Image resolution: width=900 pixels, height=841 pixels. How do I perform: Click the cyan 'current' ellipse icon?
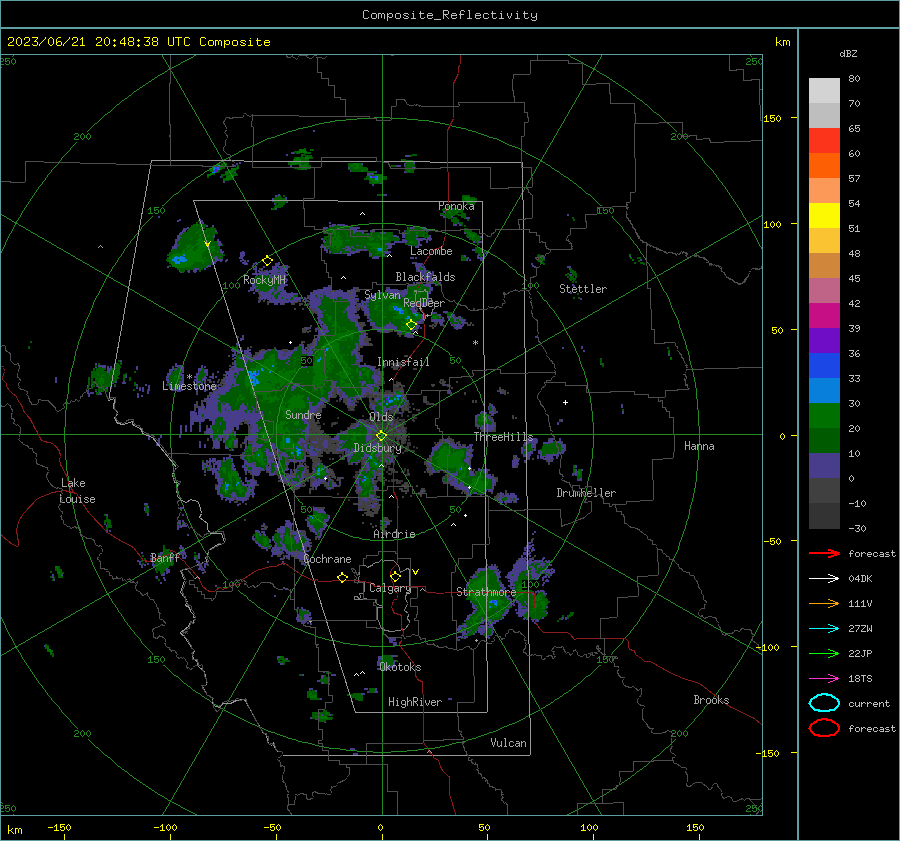824,703
